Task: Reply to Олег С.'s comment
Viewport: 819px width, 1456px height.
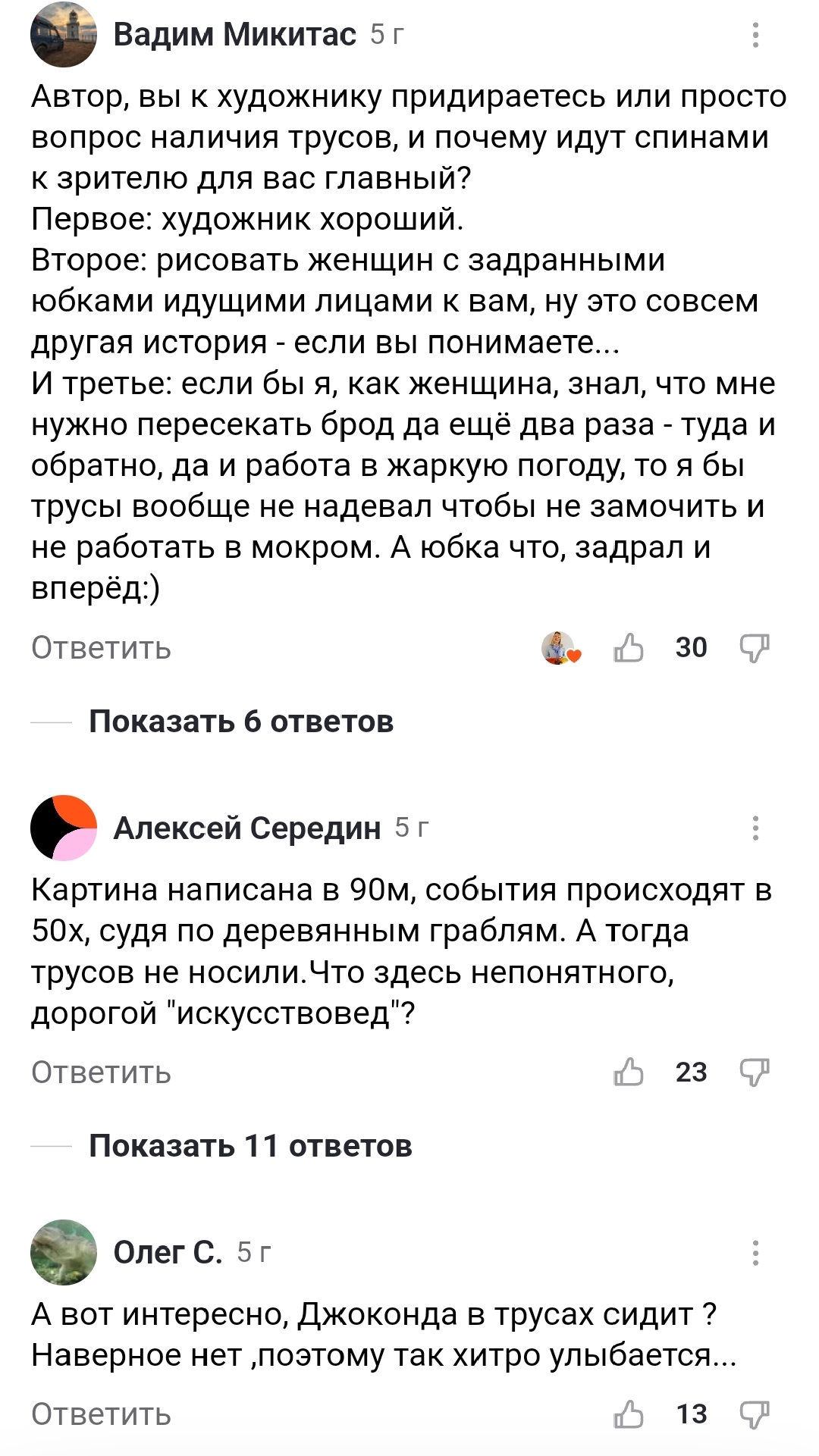Action: (x=101, y=1415)
